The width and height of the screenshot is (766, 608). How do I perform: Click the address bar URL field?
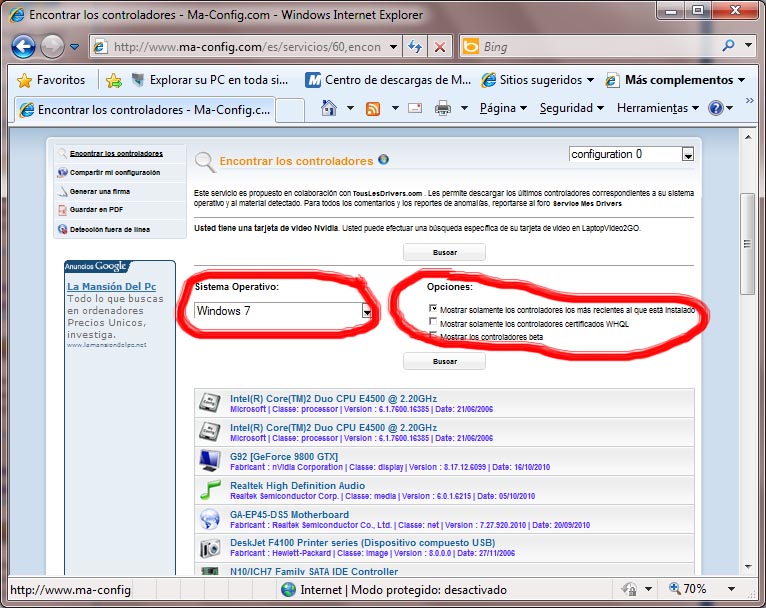click(x=246, y=47)
